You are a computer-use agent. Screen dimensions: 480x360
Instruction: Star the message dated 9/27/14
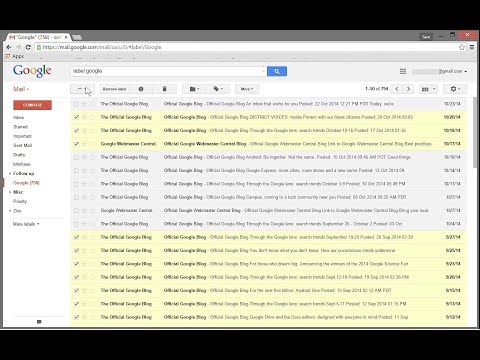click(84, 237)
